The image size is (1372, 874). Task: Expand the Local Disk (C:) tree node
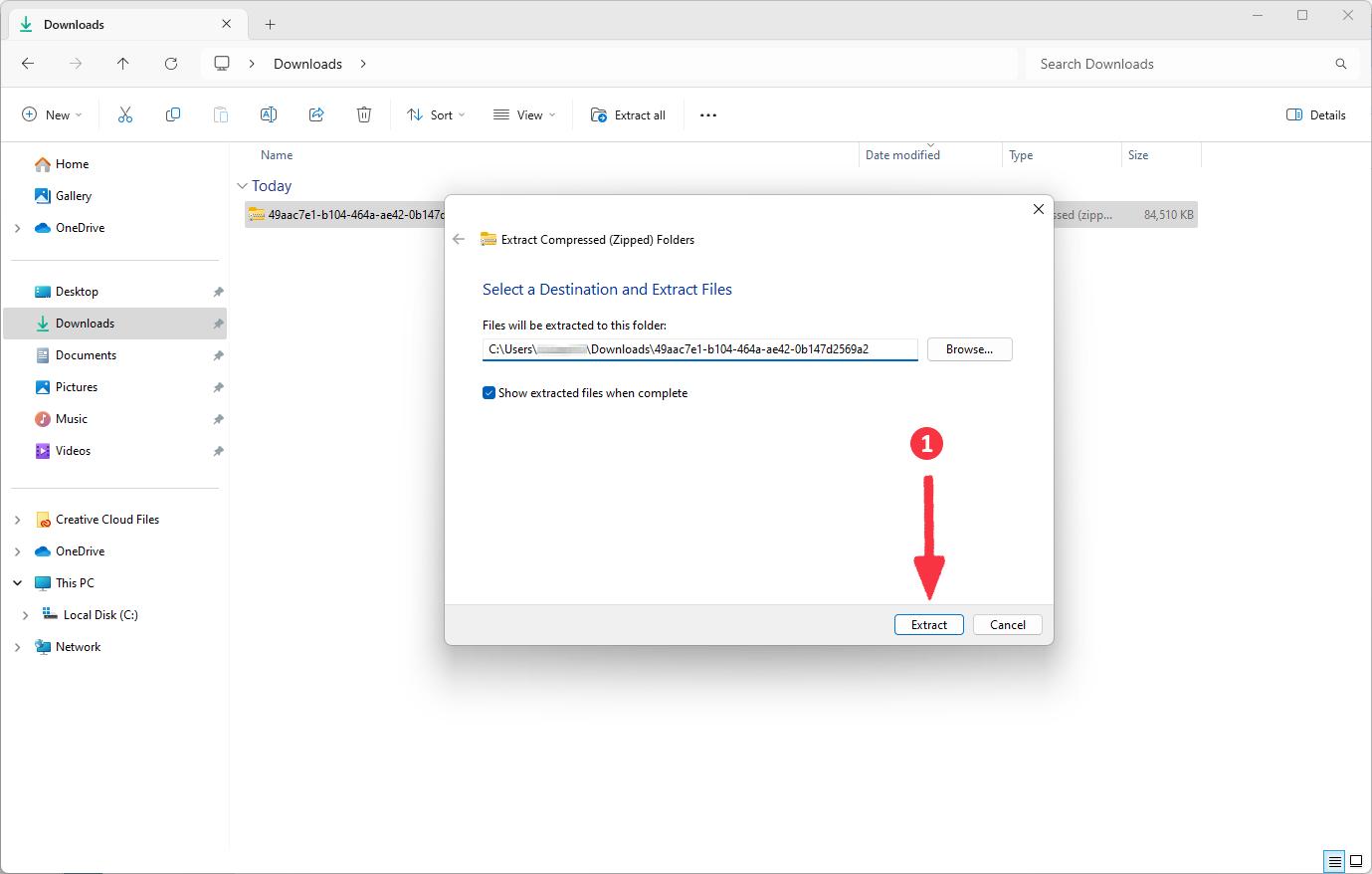(25, 615)
